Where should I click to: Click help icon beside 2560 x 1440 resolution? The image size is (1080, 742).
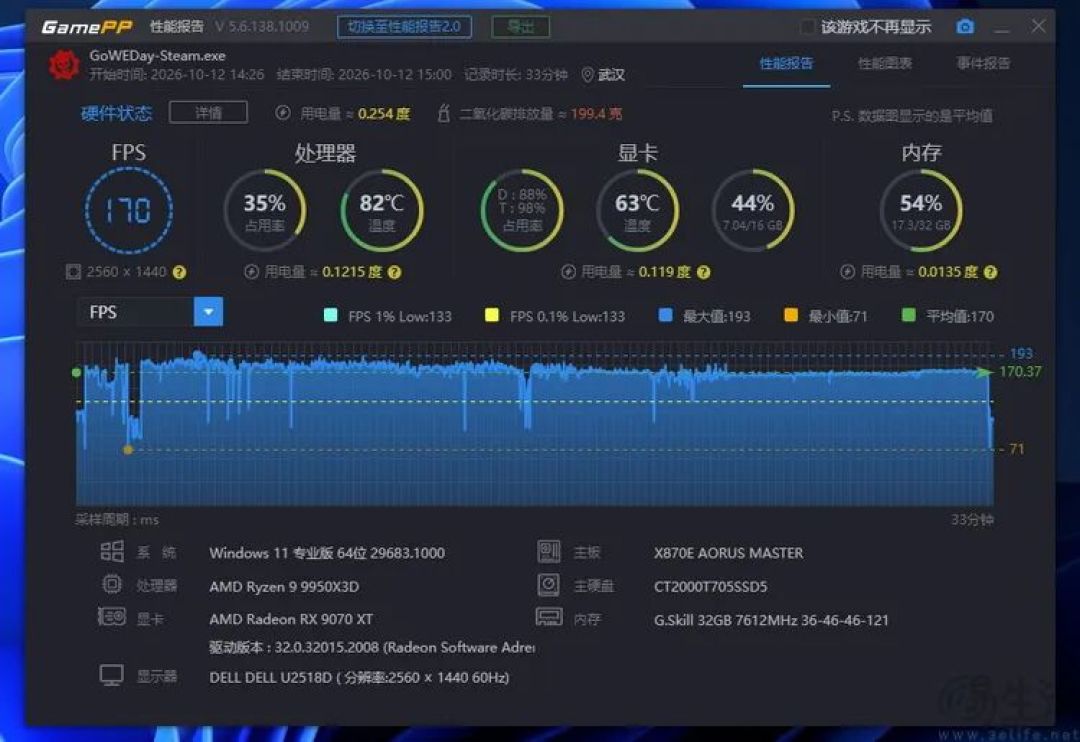pos(179,272)
